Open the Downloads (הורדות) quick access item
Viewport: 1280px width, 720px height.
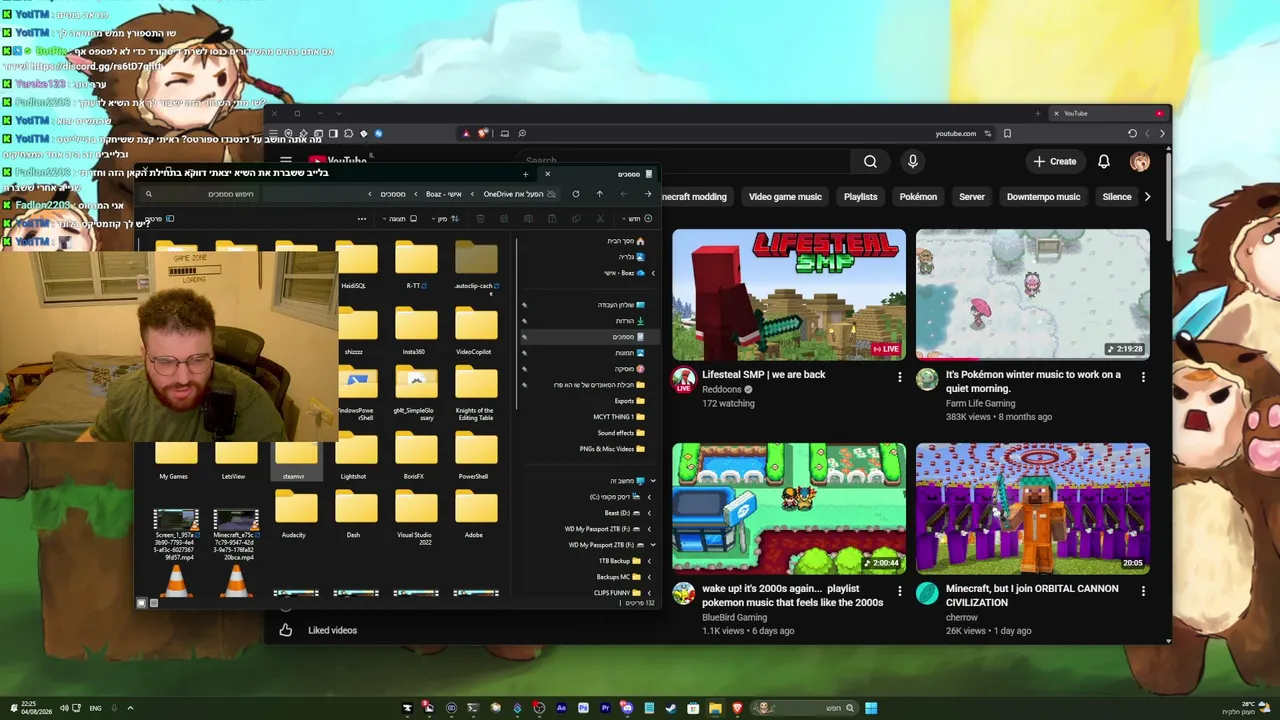[630, 321]
